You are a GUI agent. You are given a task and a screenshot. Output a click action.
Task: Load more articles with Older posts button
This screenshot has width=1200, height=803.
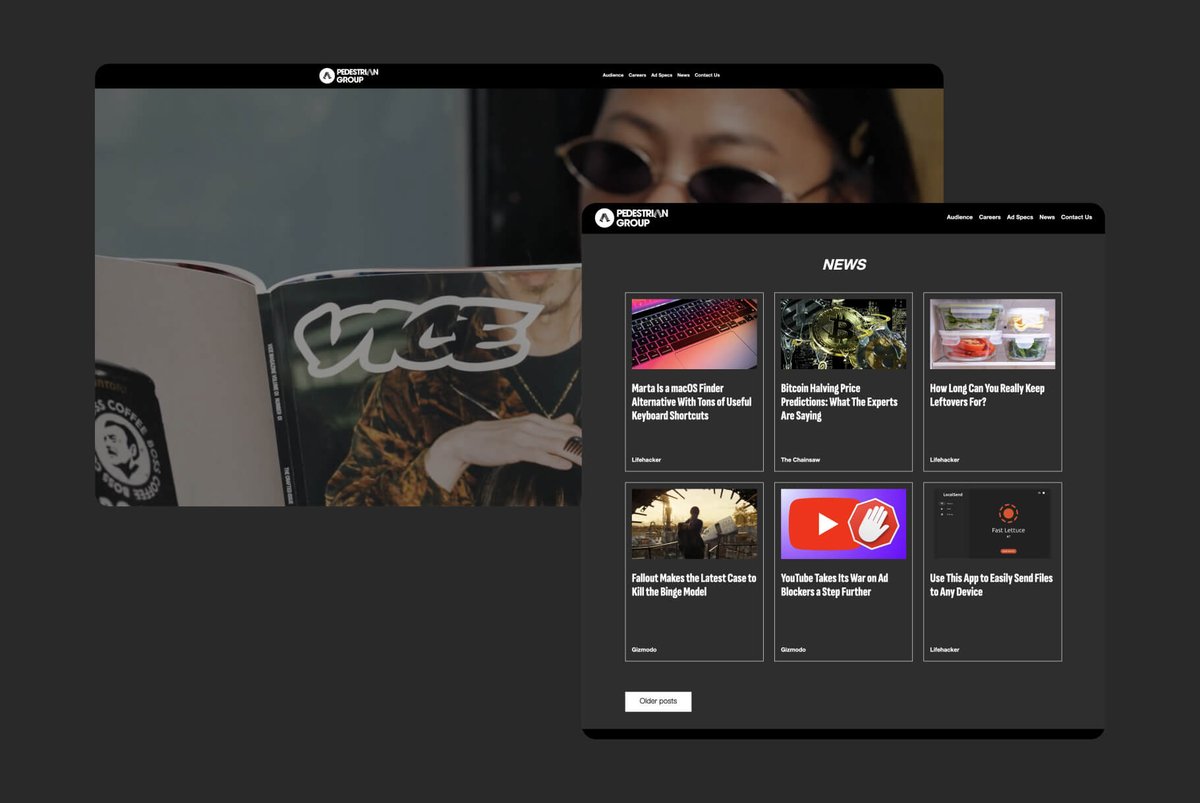(x=658, y=701)
